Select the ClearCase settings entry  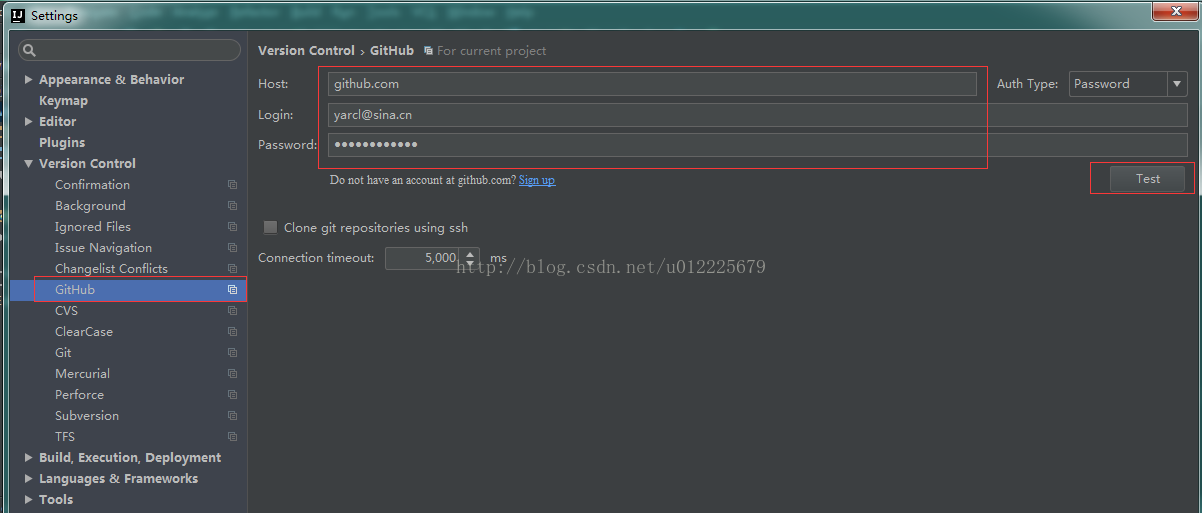click(84, 332)
